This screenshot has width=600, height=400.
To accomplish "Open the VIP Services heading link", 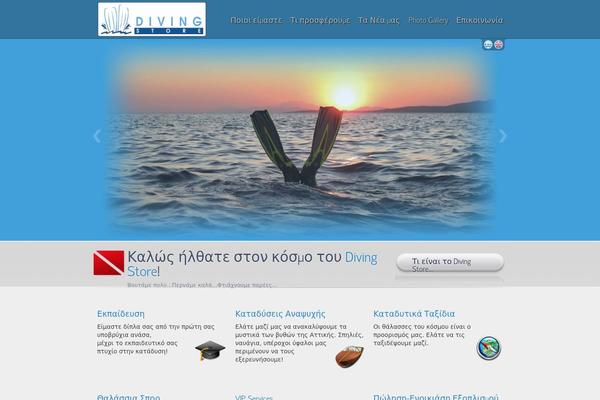I will 254,397.
